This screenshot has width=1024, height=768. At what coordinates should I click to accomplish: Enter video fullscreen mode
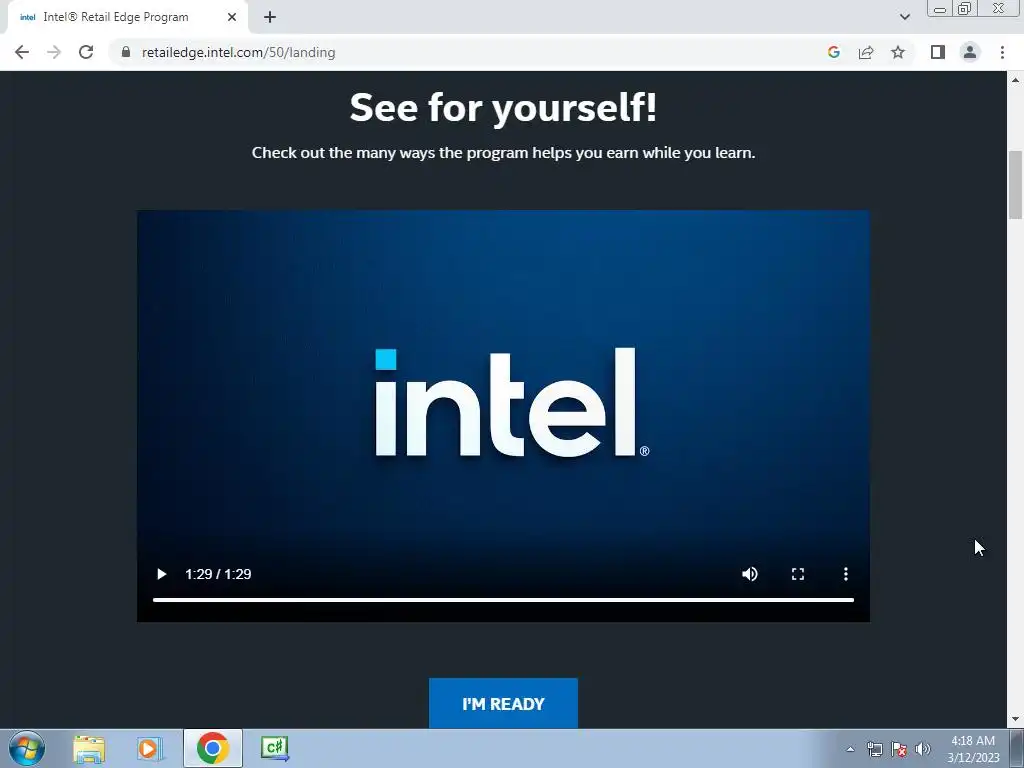[797, 574]
